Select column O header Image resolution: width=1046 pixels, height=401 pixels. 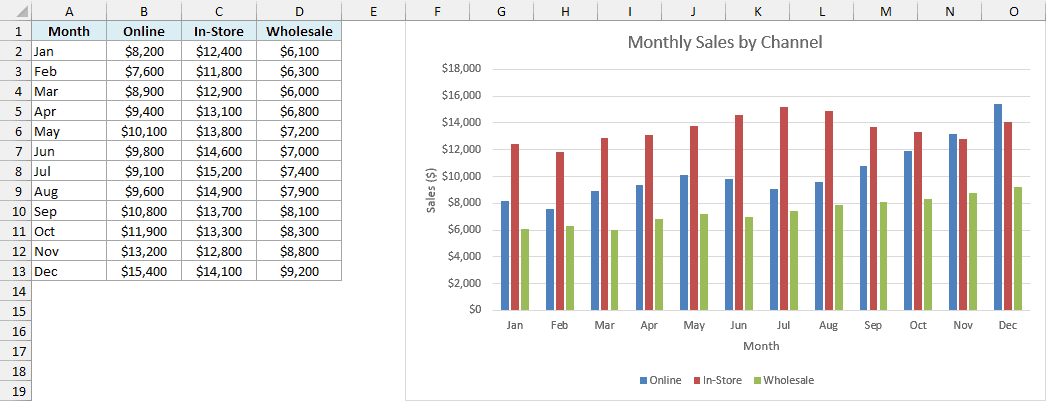point(1014,10)
